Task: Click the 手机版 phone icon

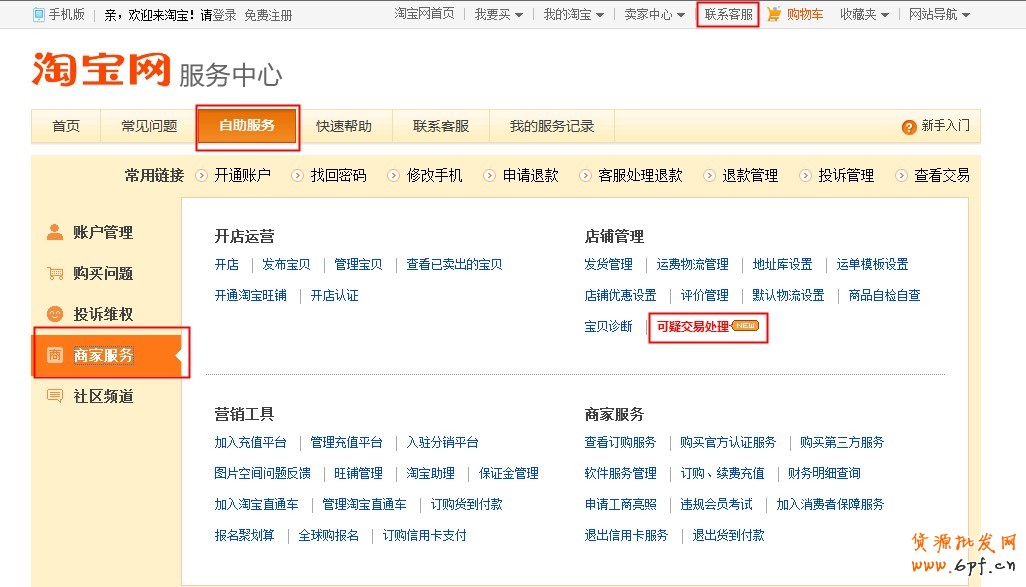Action: (x=39, y=14)
